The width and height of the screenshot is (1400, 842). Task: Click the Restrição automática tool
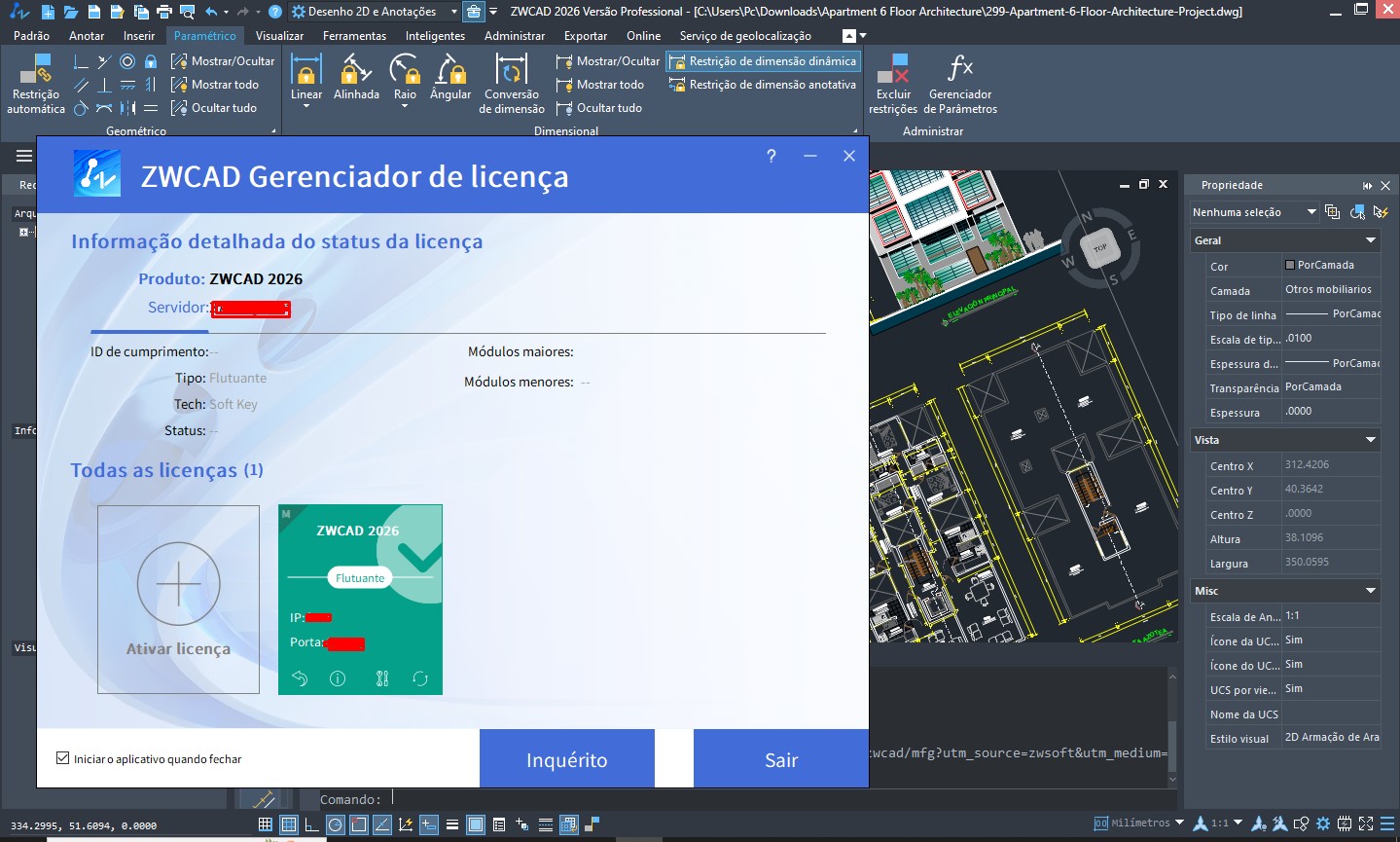36,85
